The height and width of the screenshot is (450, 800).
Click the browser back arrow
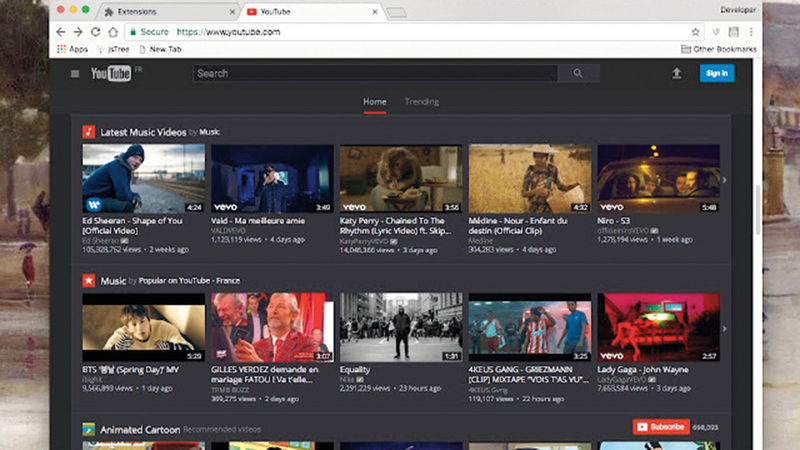click(59, 32)
